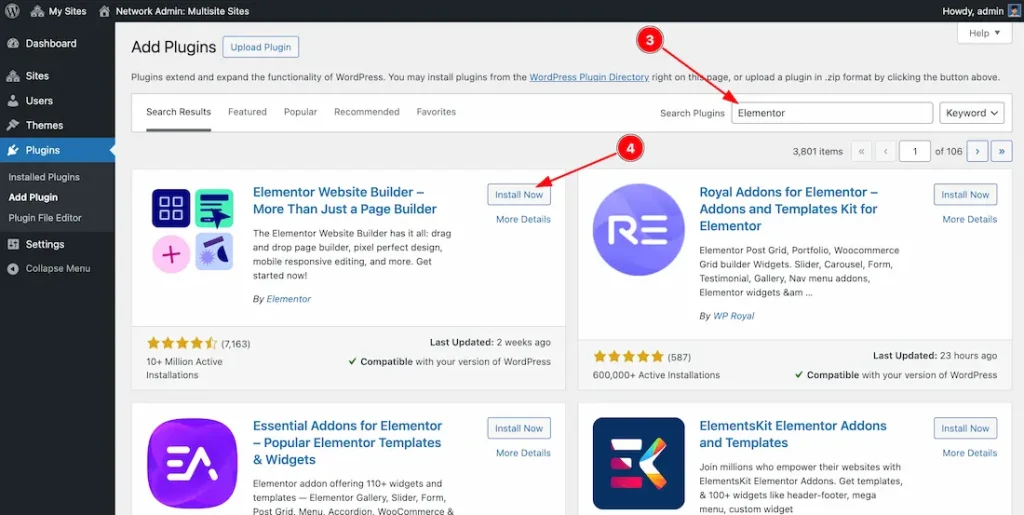Expand the Help panel
The width and height of the screenshot is (1024, 515).
984,33
